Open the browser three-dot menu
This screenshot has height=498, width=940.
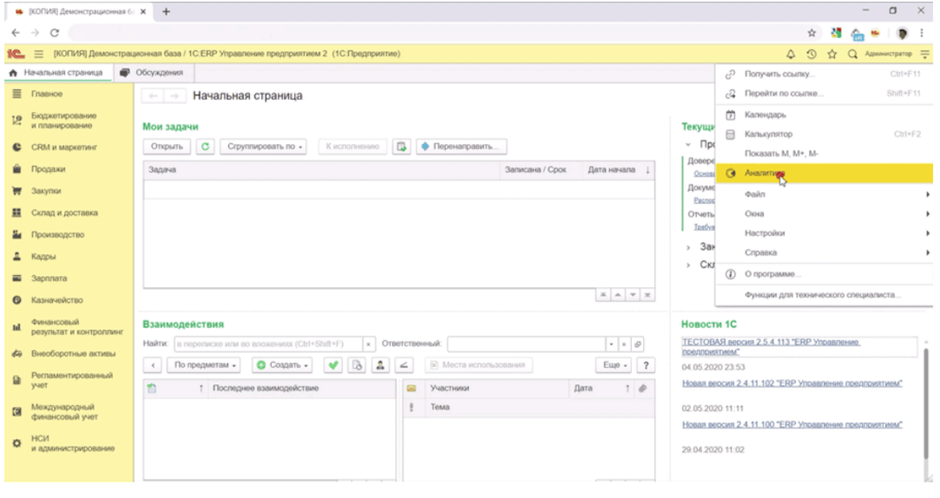coord(922,33)
